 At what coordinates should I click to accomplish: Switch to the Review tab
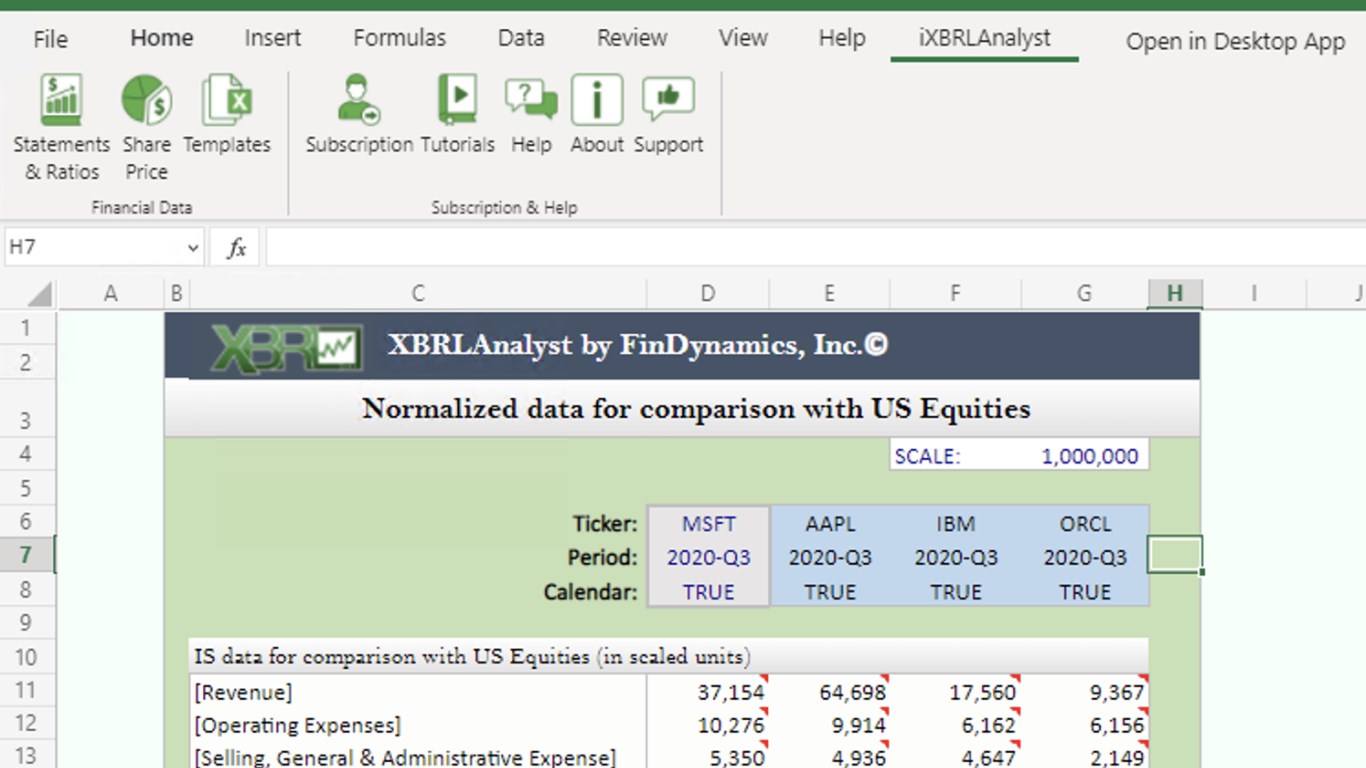[x=632, y=38]
